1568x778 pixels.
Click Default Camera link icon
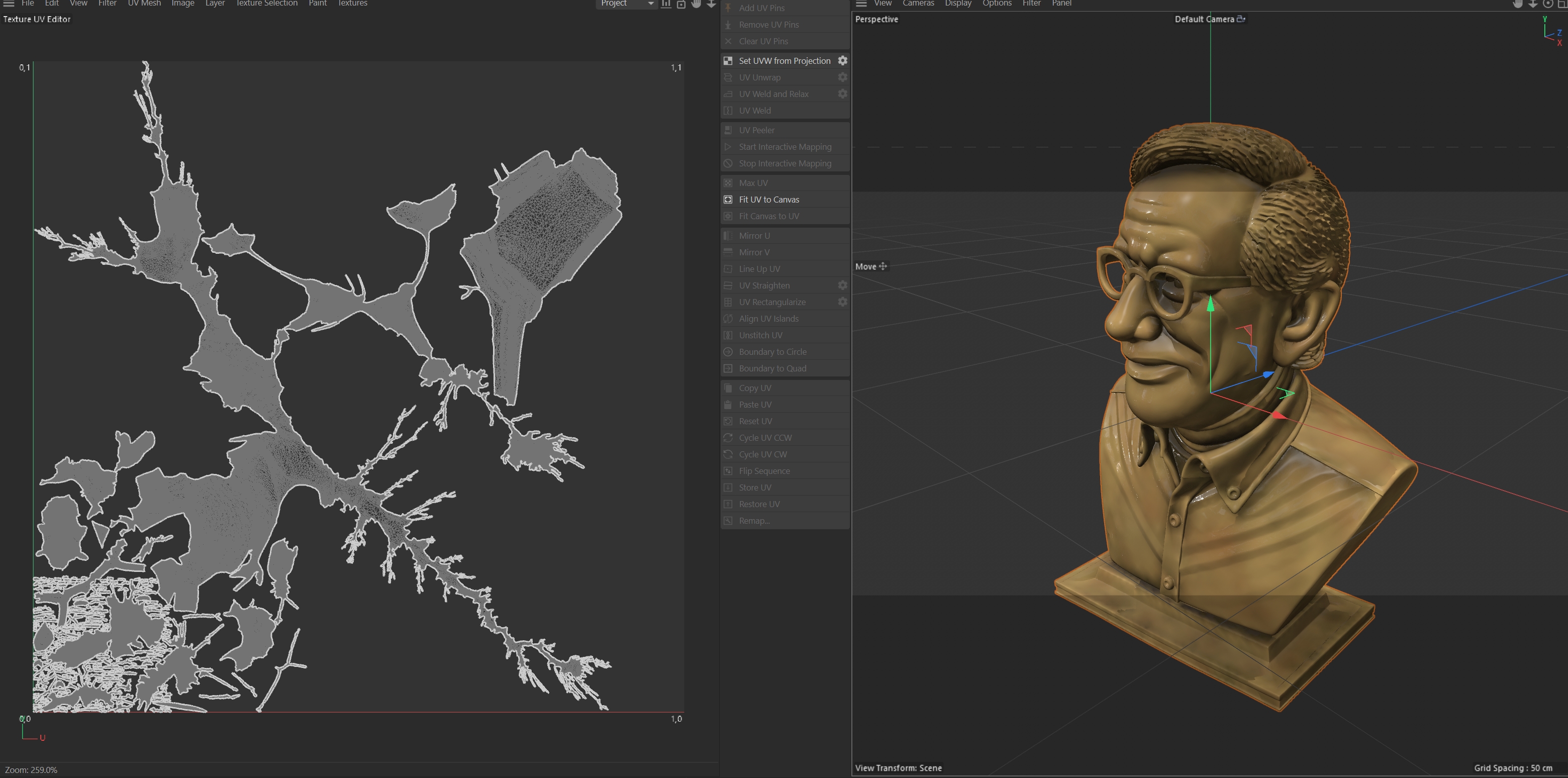tap(1241, 19)
